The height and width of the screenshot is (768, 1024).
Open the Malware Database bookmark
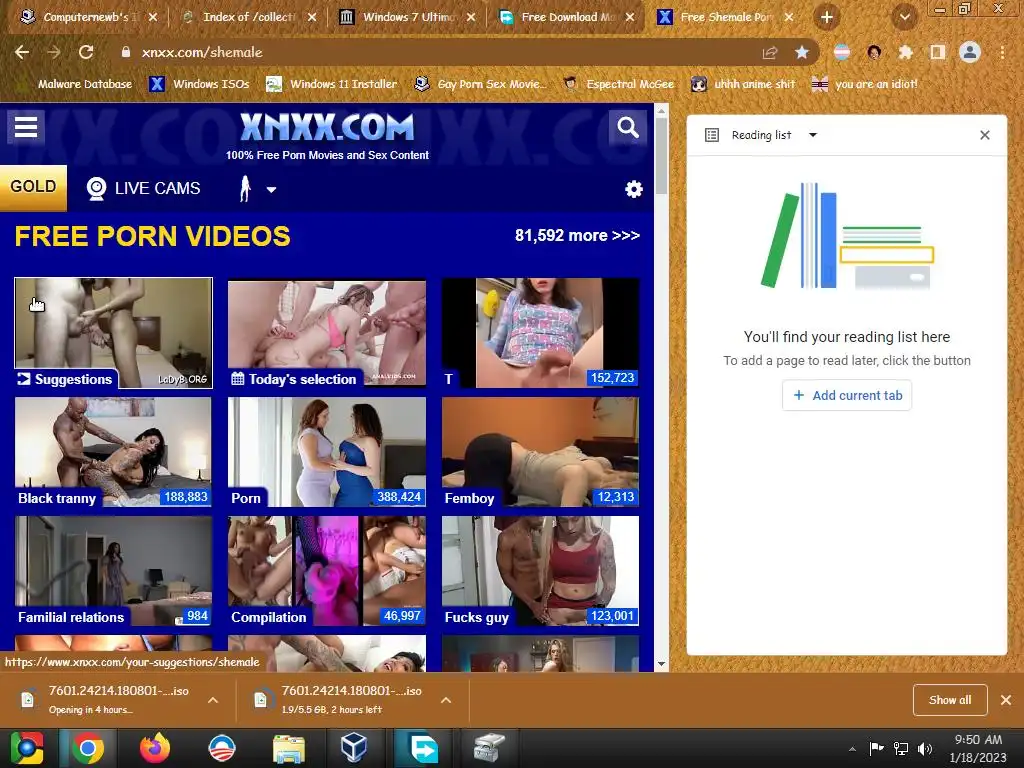click(74, 84)
